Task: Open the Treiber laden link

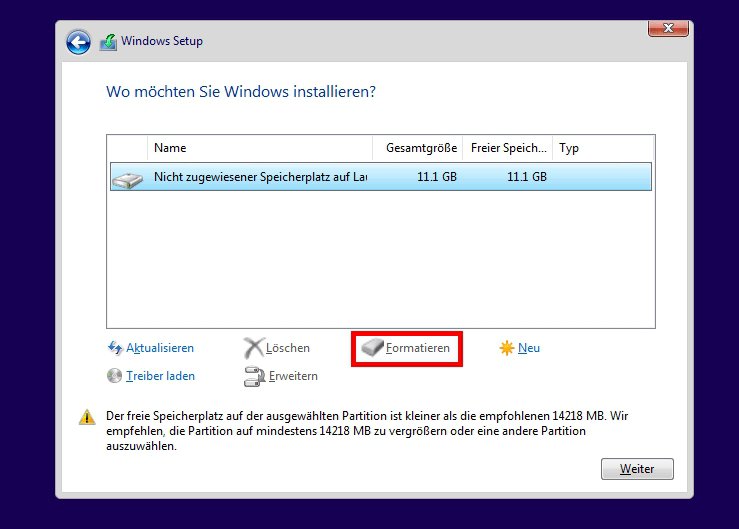Action: [x=160, y=376]
